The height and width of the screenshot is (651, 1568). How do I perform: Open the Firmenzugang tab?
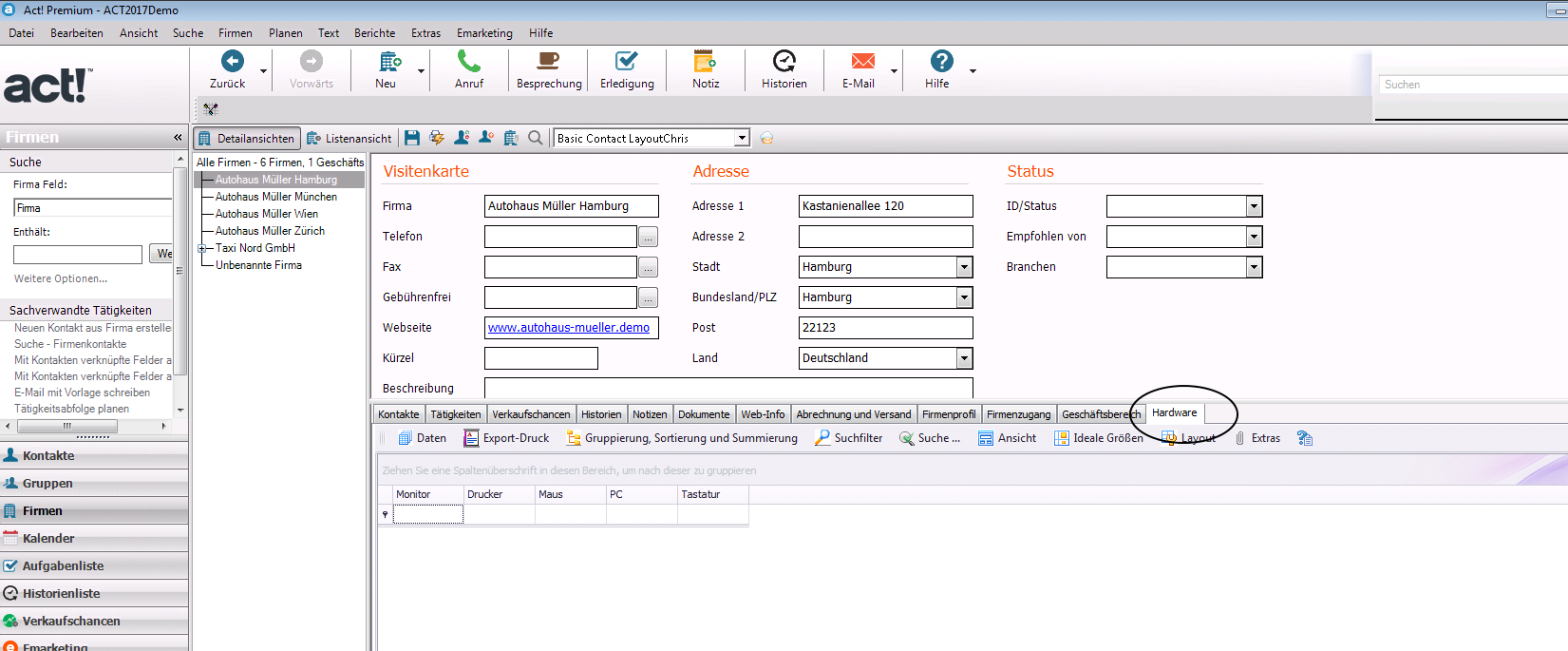pyautogui.click(x=1018, y=414)
